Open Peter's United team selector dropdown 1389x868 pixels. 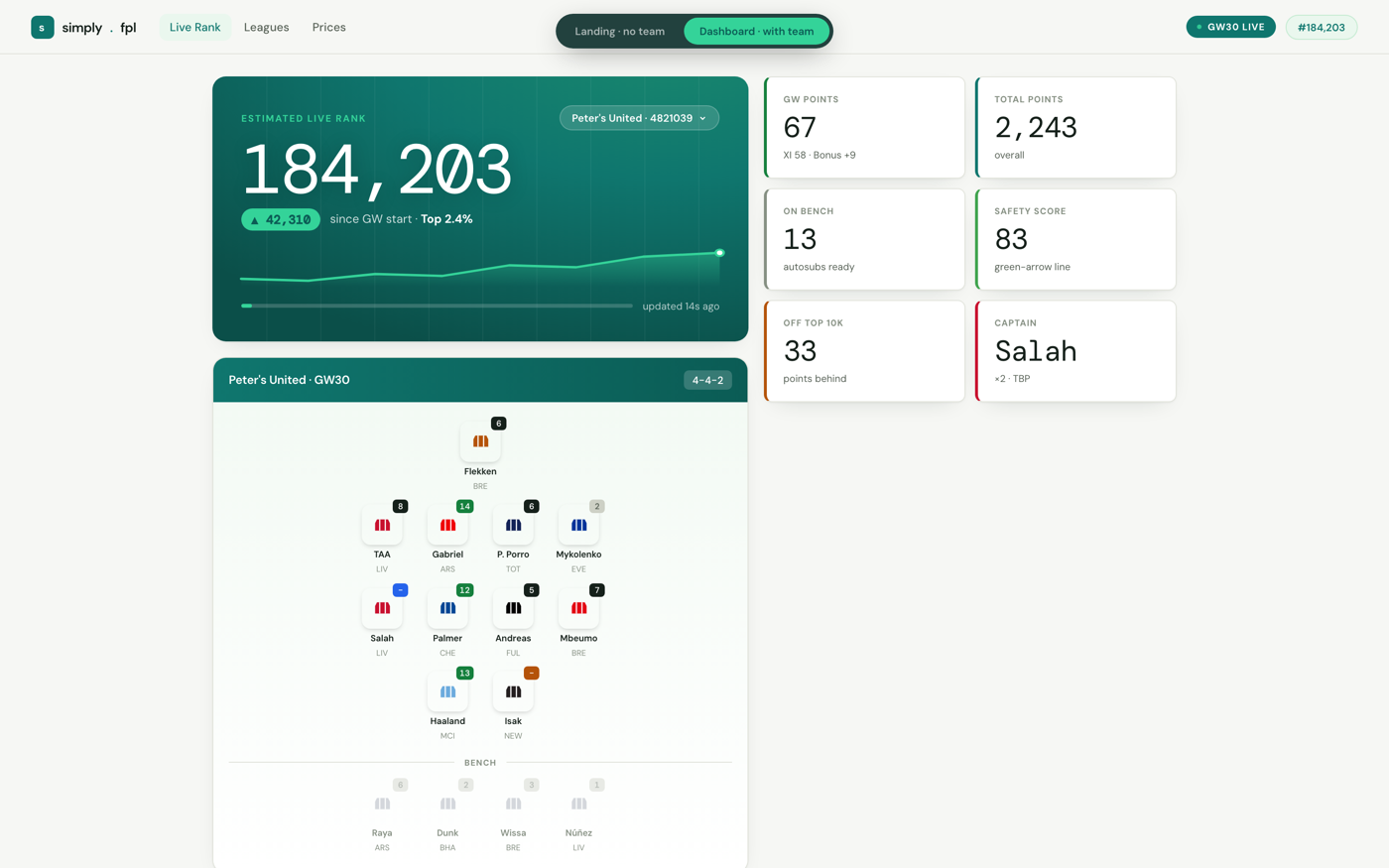639,118
